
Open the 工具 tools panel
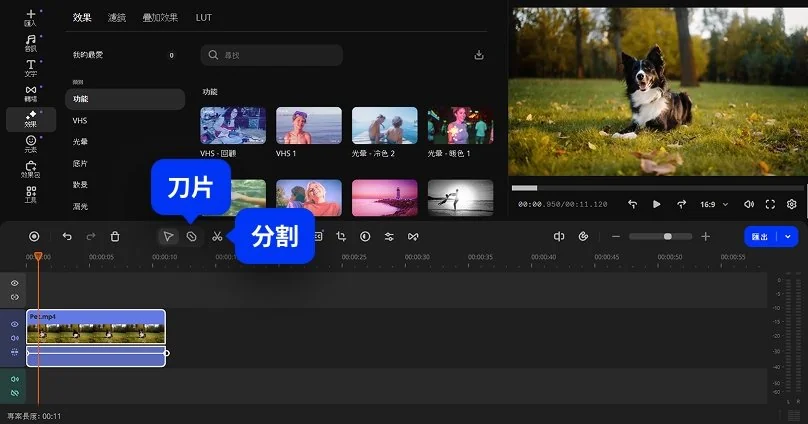30,195
